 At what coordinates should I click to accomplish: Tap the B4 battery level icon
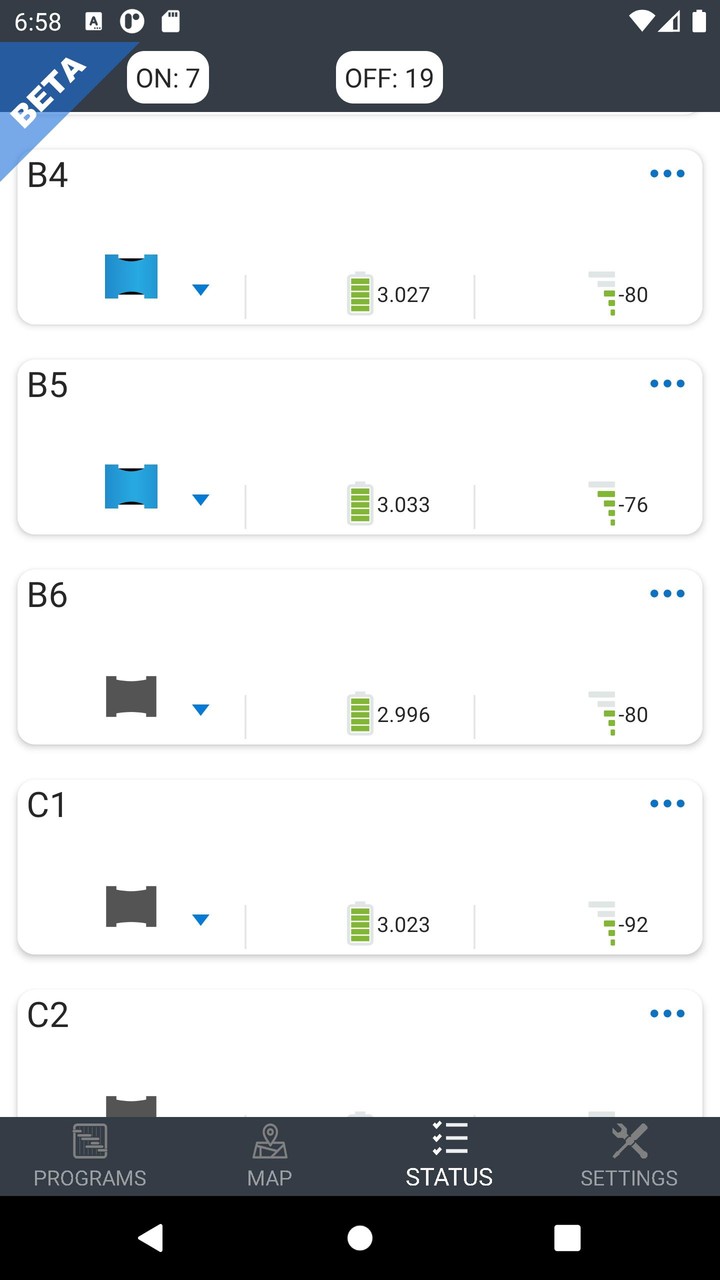pos(359,294)
